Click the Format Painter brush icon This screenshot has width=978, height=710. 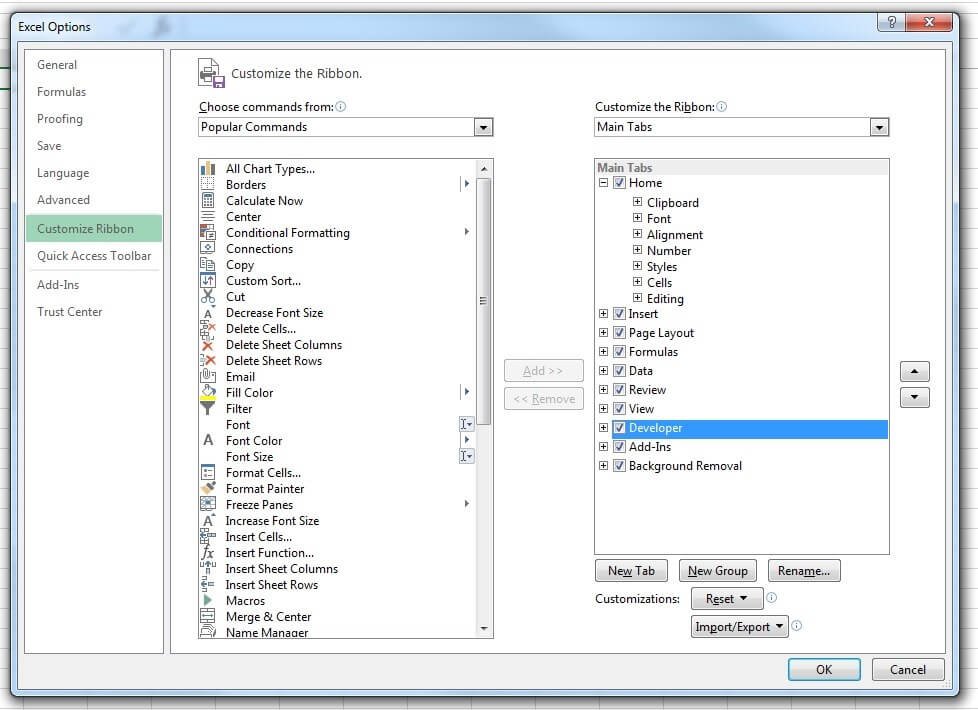point(208,489)
